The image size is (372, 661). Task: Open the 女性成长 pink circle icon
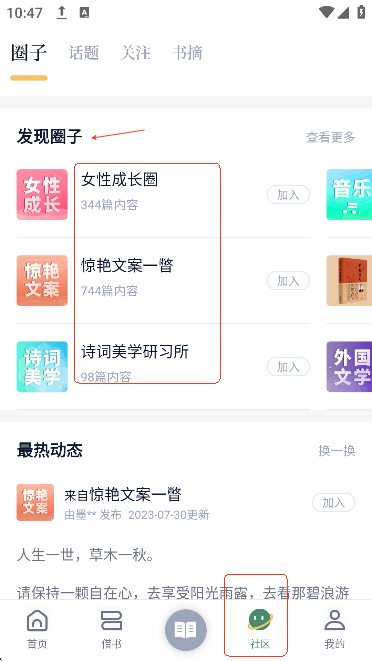[x=42, y=194]
